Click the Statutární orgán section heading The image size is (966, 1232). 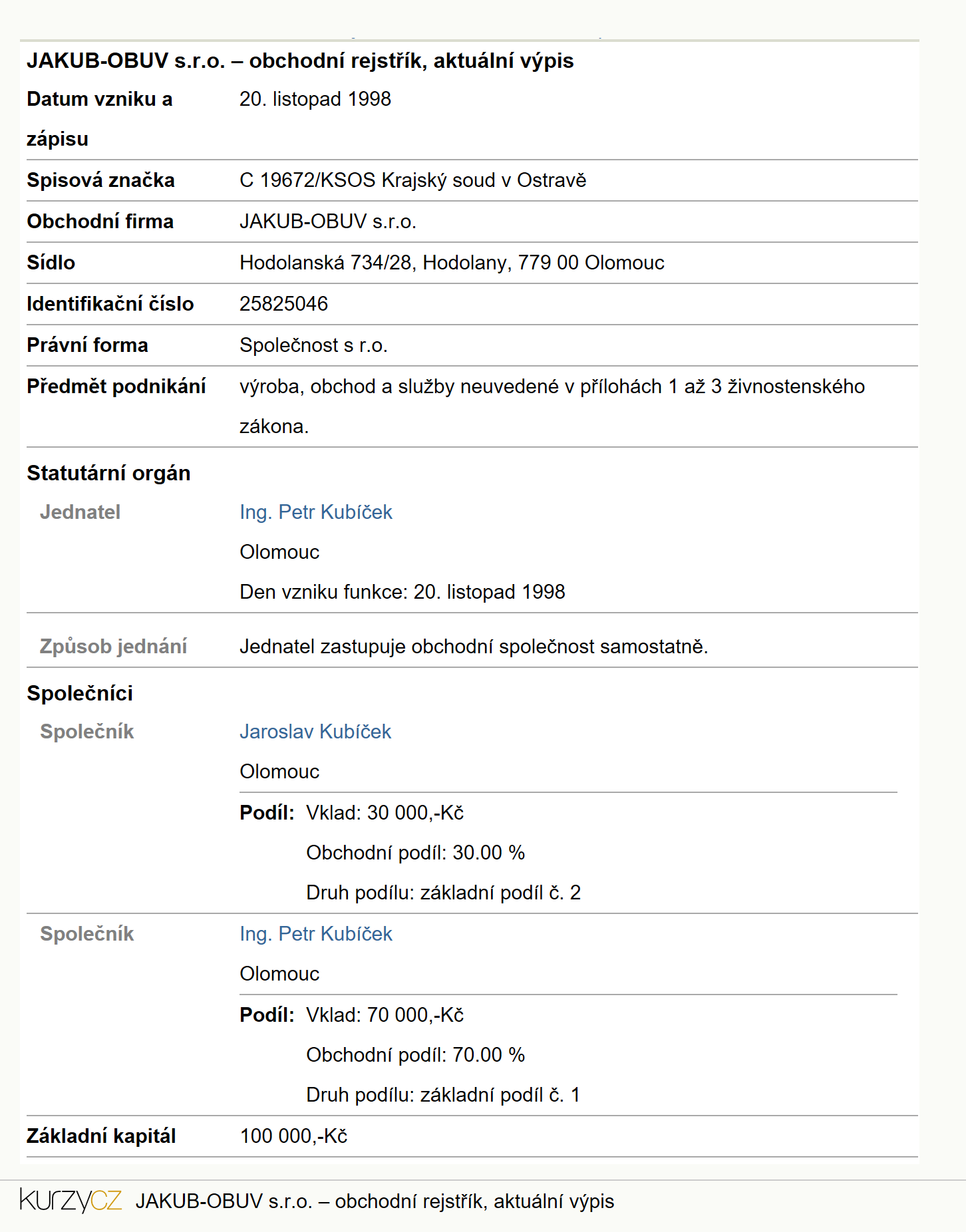point(108,473)
